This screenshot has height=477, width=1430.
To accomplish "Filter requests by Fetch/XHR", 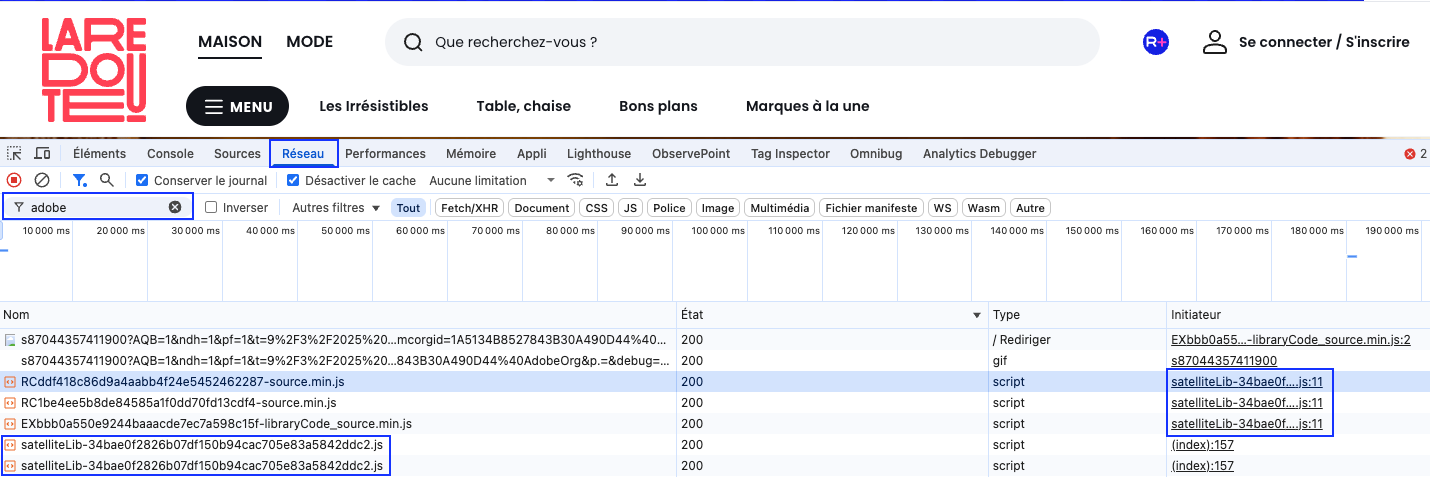I will [x=469, y=208].
